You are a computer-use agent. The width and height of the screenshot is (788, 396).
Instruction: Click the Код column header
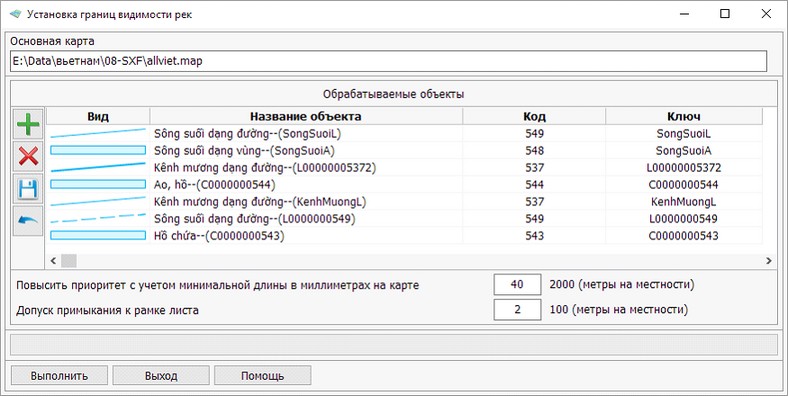[x=534, y=117]
